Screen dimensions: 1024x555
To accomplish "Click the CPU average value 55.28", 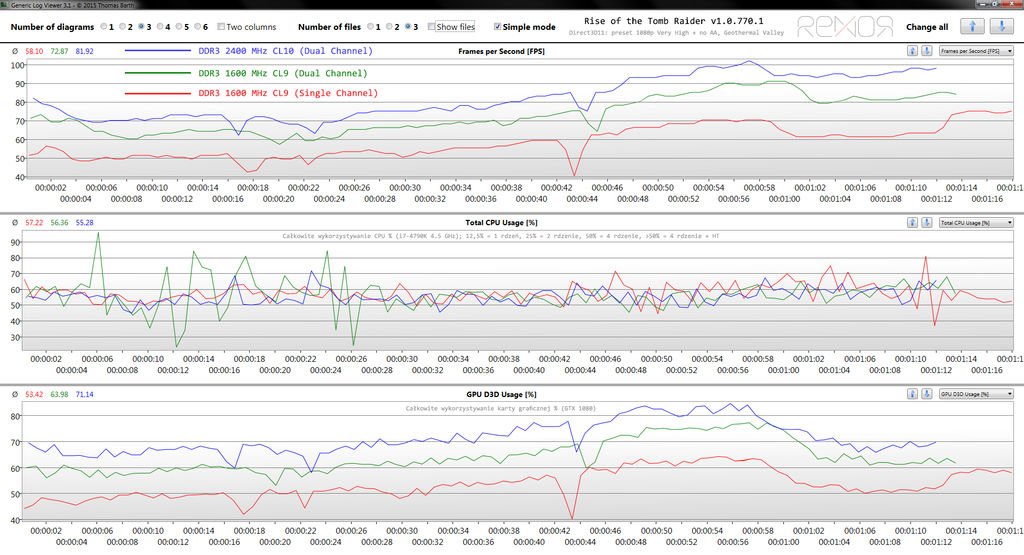I will click(x=84, y=223).
